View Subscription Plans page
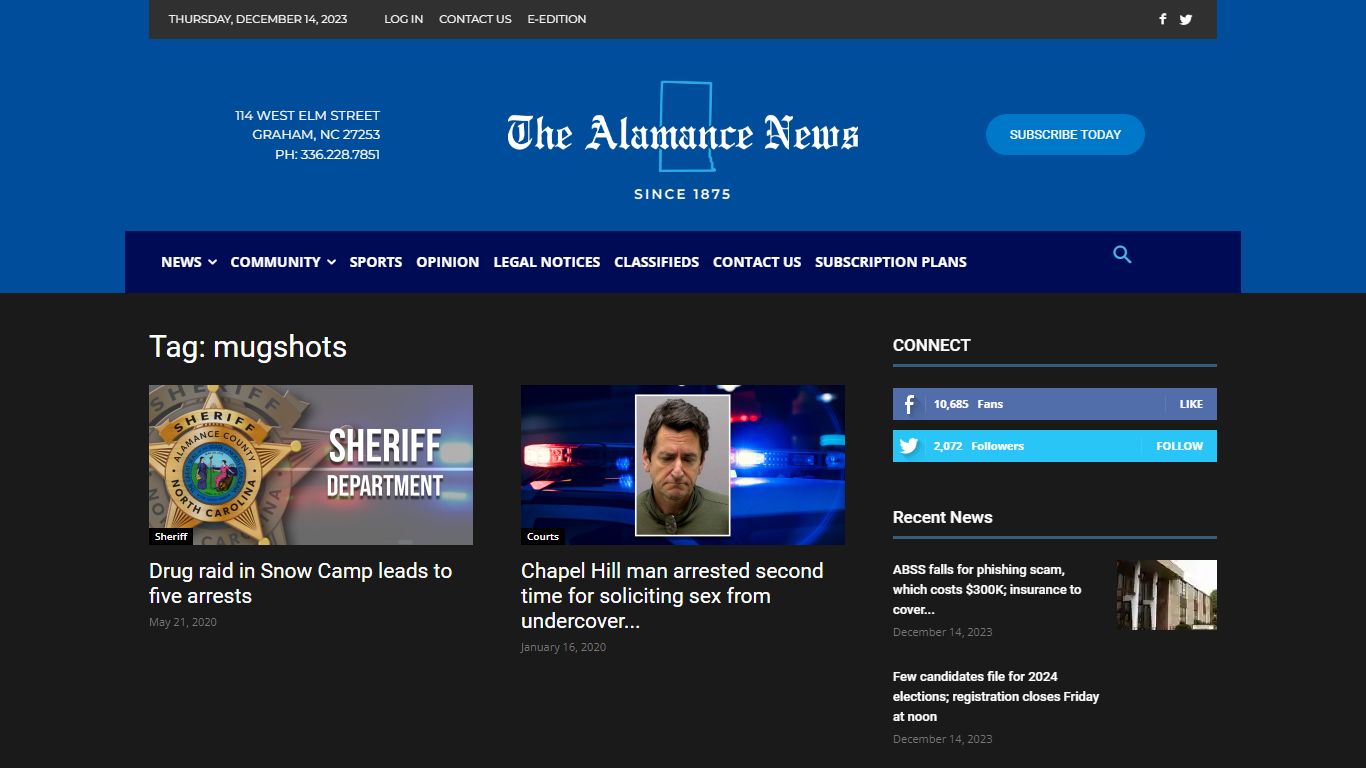Viewport: 1366px width, 768px height. (891, 262)
